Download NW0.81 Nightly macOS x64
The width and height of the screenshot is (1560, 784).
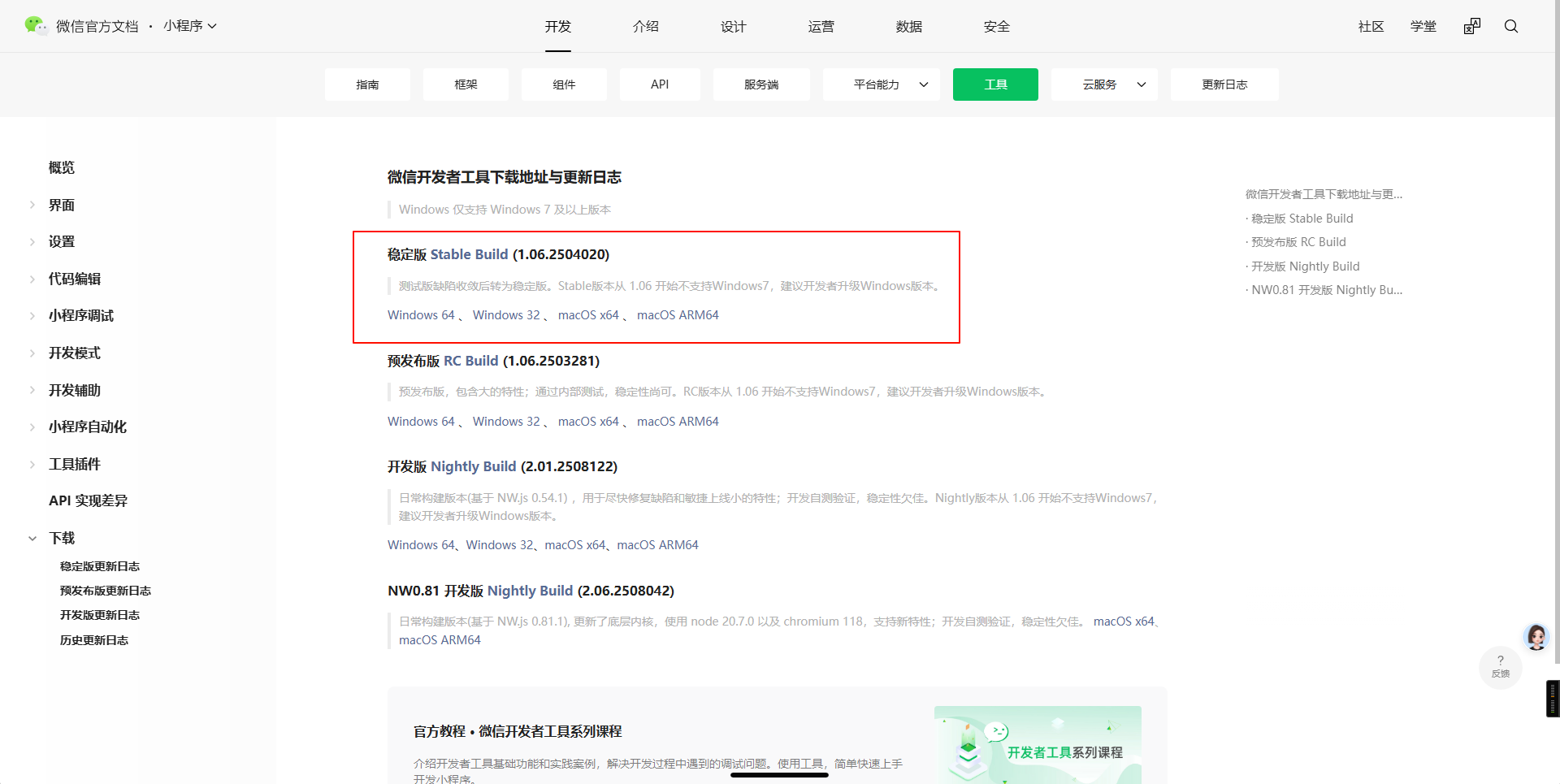click(x=1124, y=622)
